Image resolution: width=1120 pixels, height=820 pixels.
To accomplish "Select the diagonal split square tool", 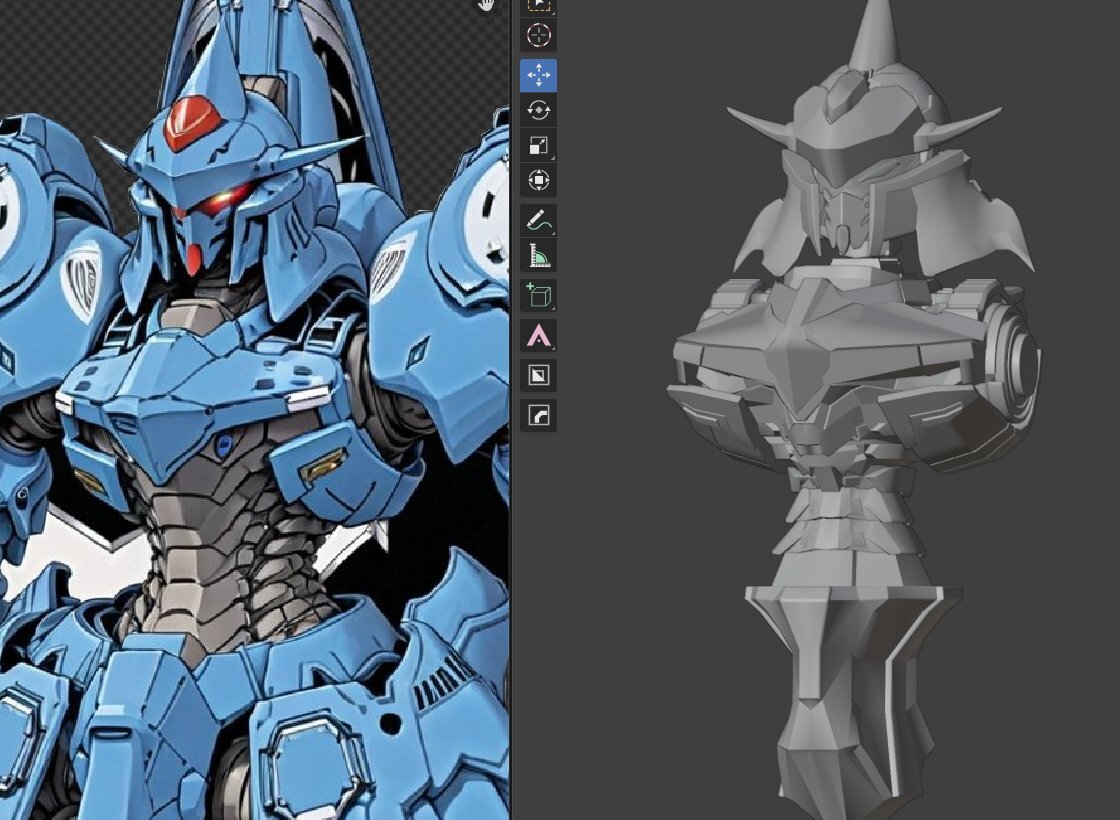I will click(539, 375).
